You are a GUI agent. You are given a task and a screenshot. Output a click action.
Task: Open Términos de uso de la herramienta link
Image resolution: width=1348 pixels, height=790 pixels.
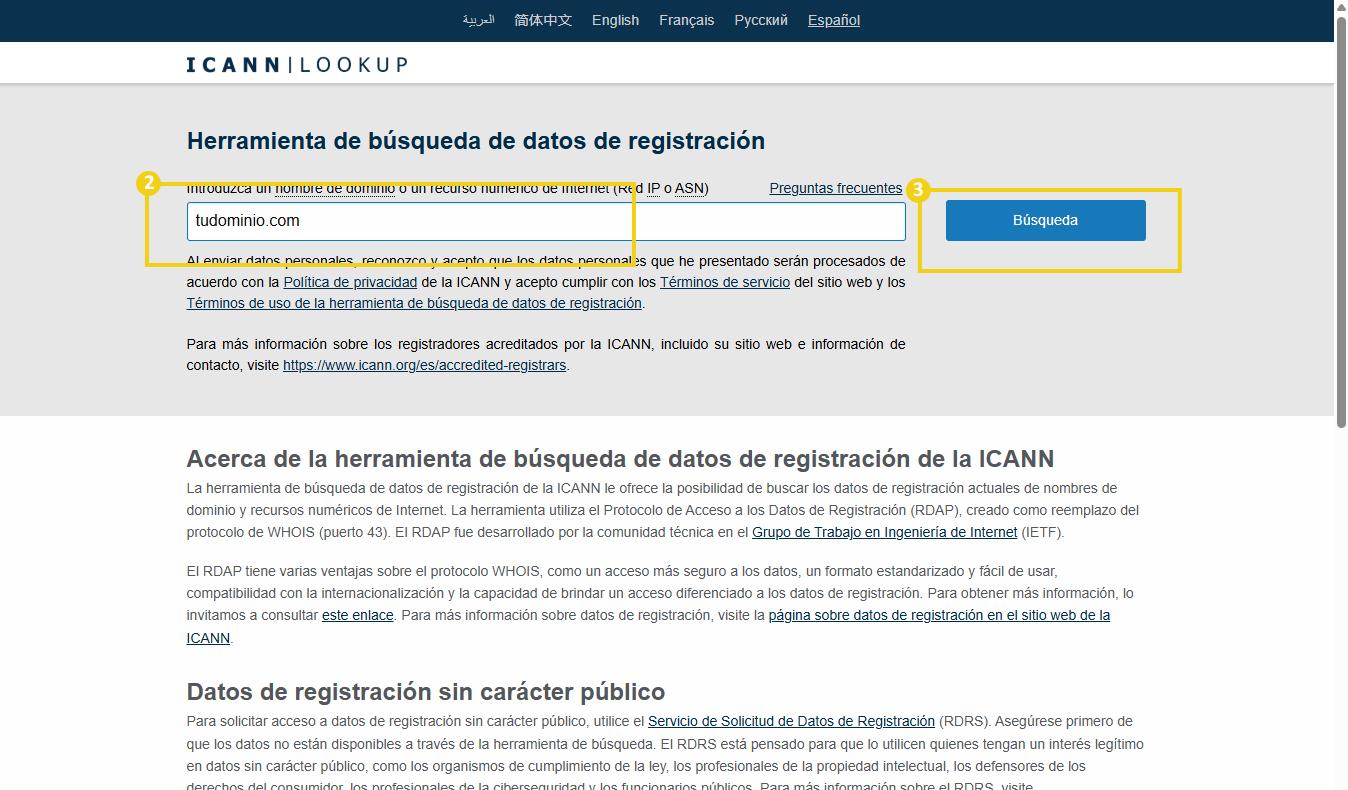coord(414,303)
